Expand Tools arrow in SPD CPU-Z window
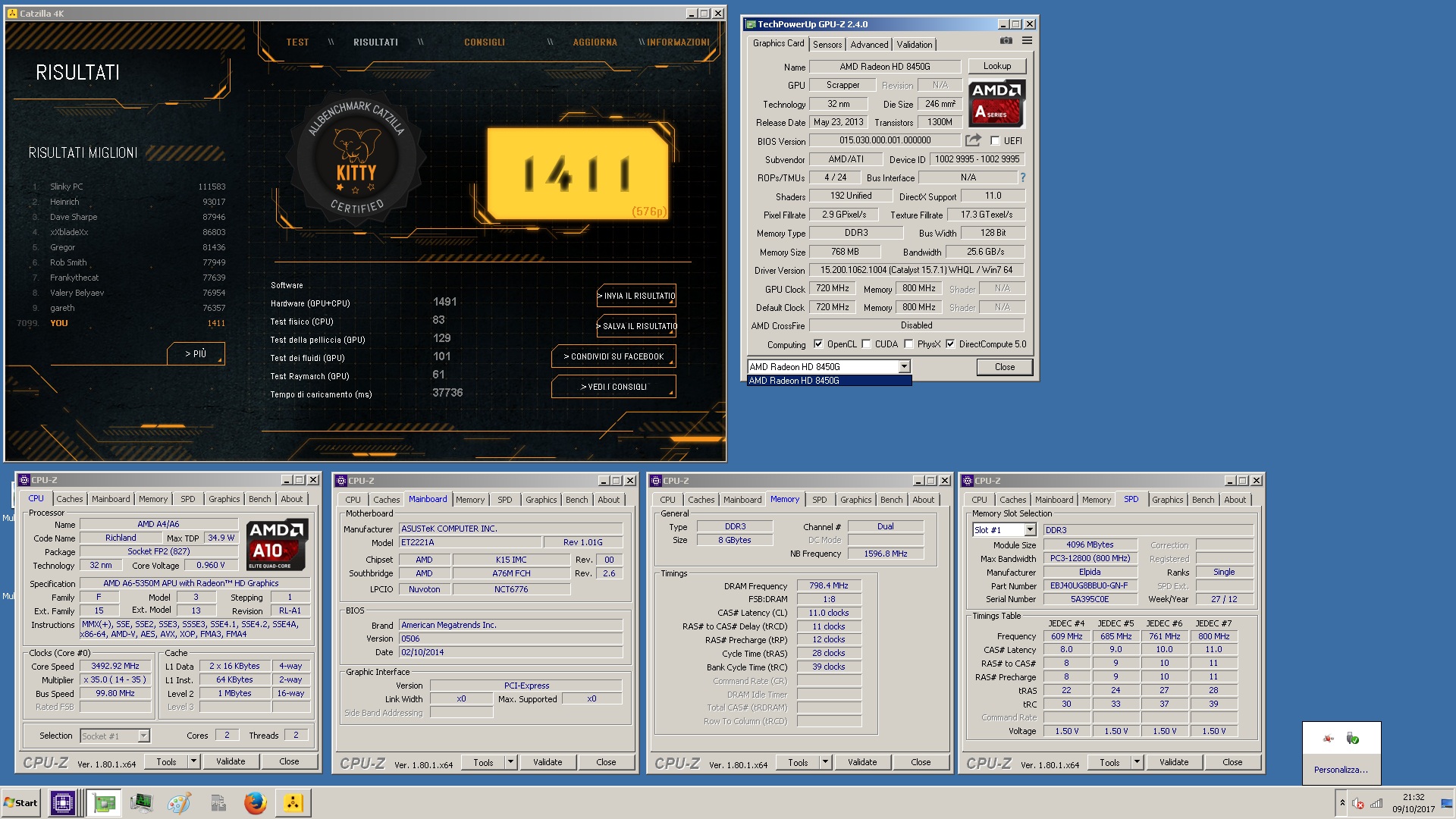 [1137, 762]
